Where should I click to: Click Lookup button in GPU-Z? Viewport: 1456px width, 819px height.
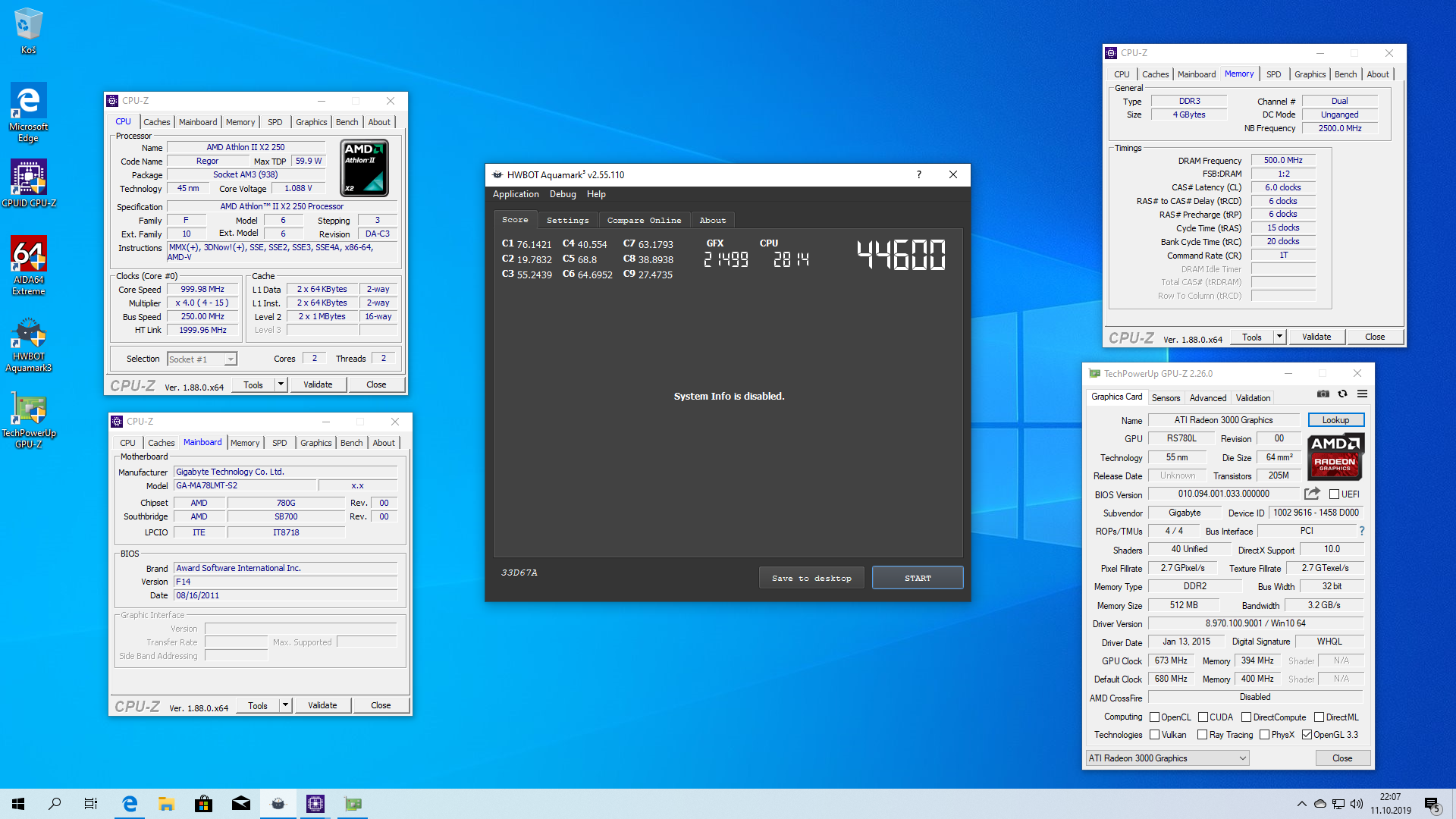pyautogui.click(x=1335, y=420)
